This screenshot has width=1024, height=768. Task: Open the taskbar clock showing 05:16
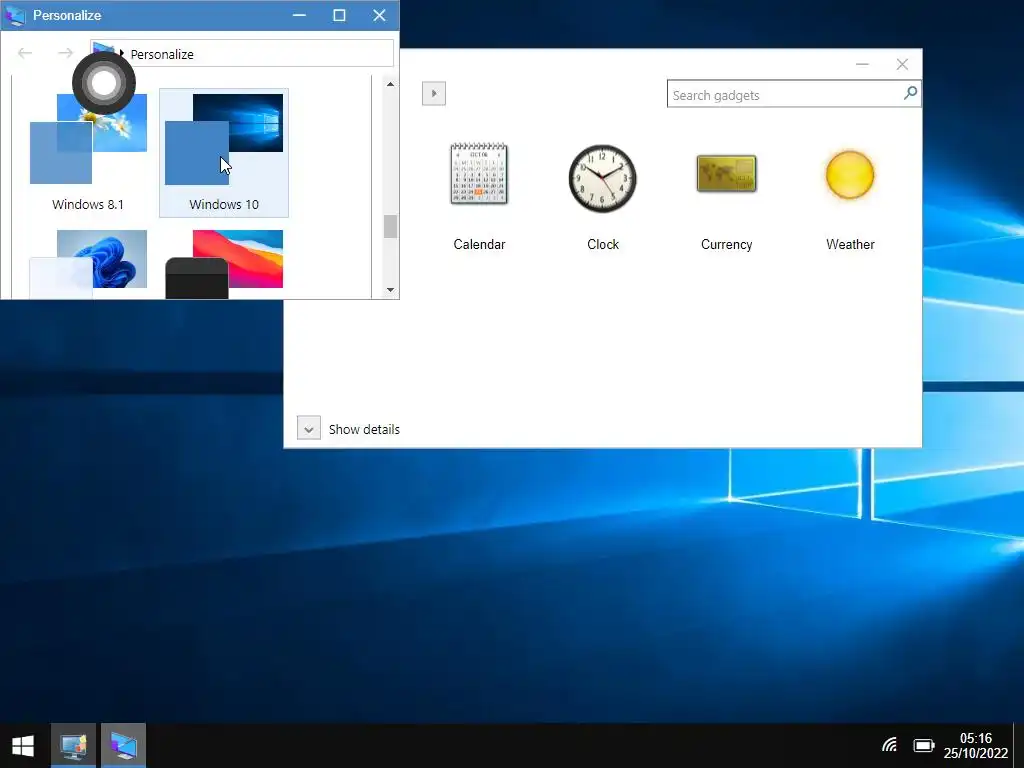pos(975,745)
